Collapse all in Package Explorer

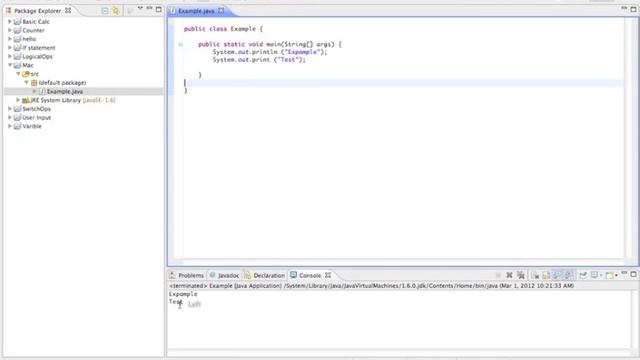coord(105,11)
